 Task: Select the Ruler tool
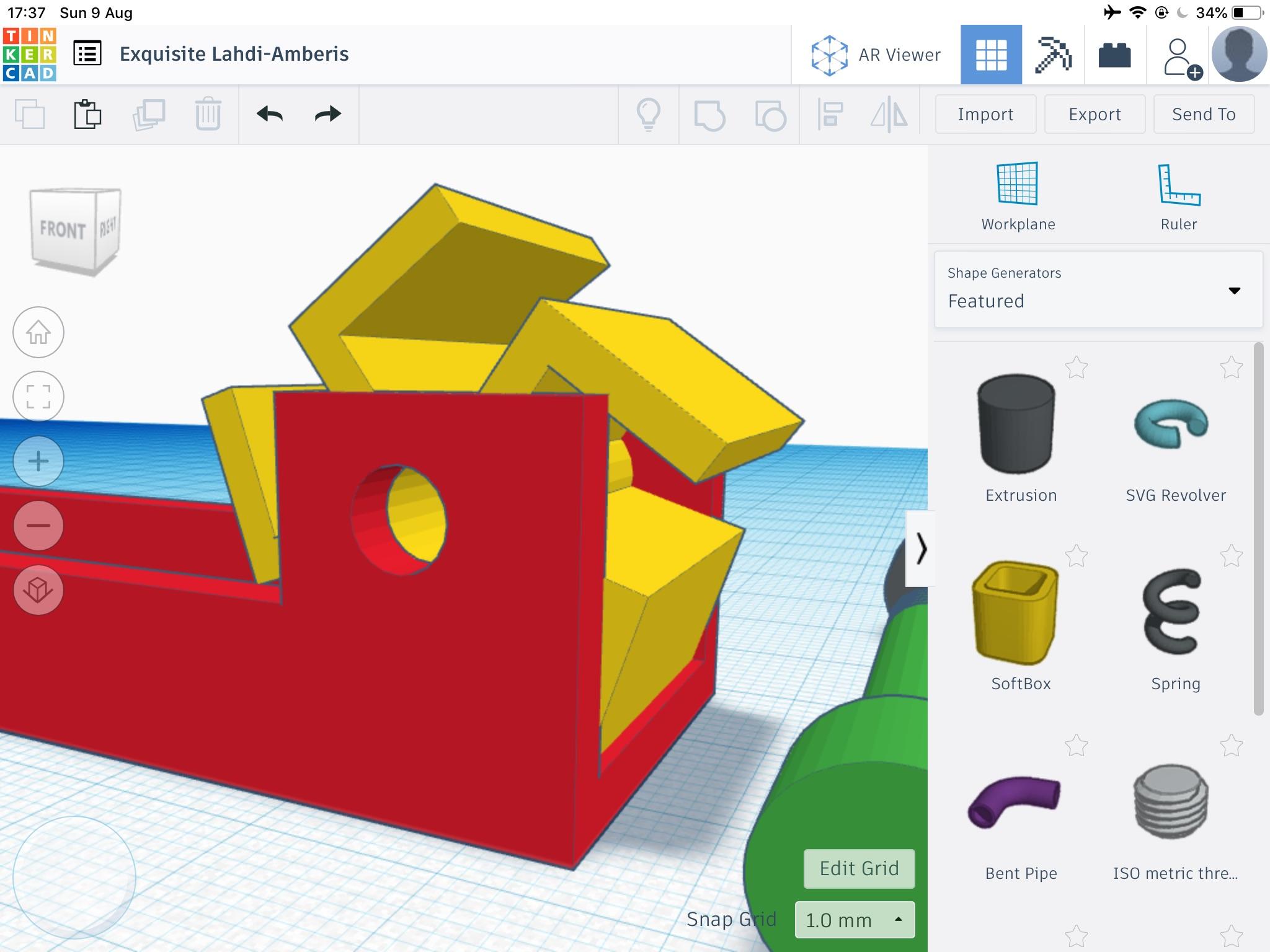(1179, 197)
